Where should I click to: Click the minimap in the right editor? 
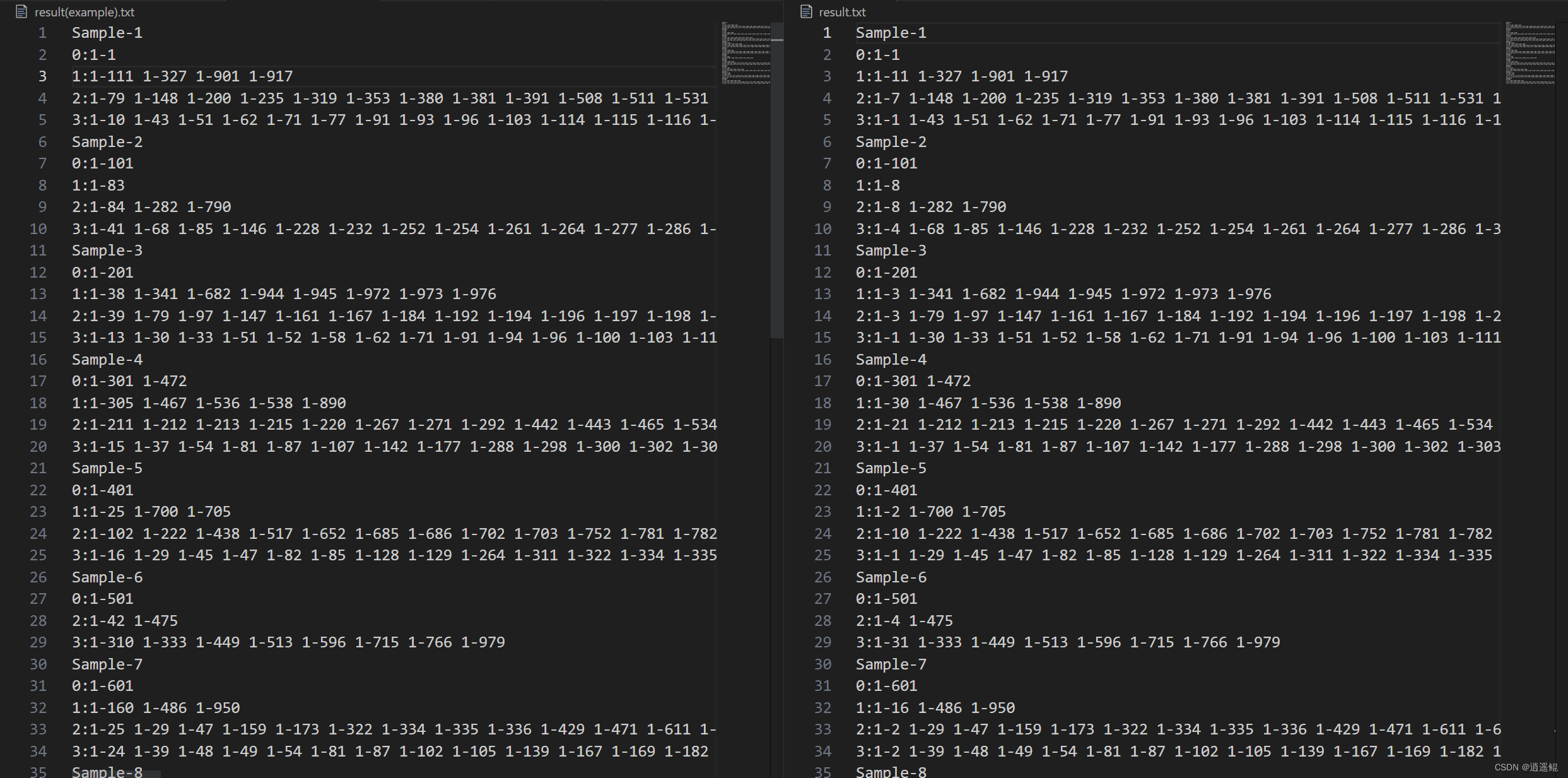click(x=1531, y=54)
